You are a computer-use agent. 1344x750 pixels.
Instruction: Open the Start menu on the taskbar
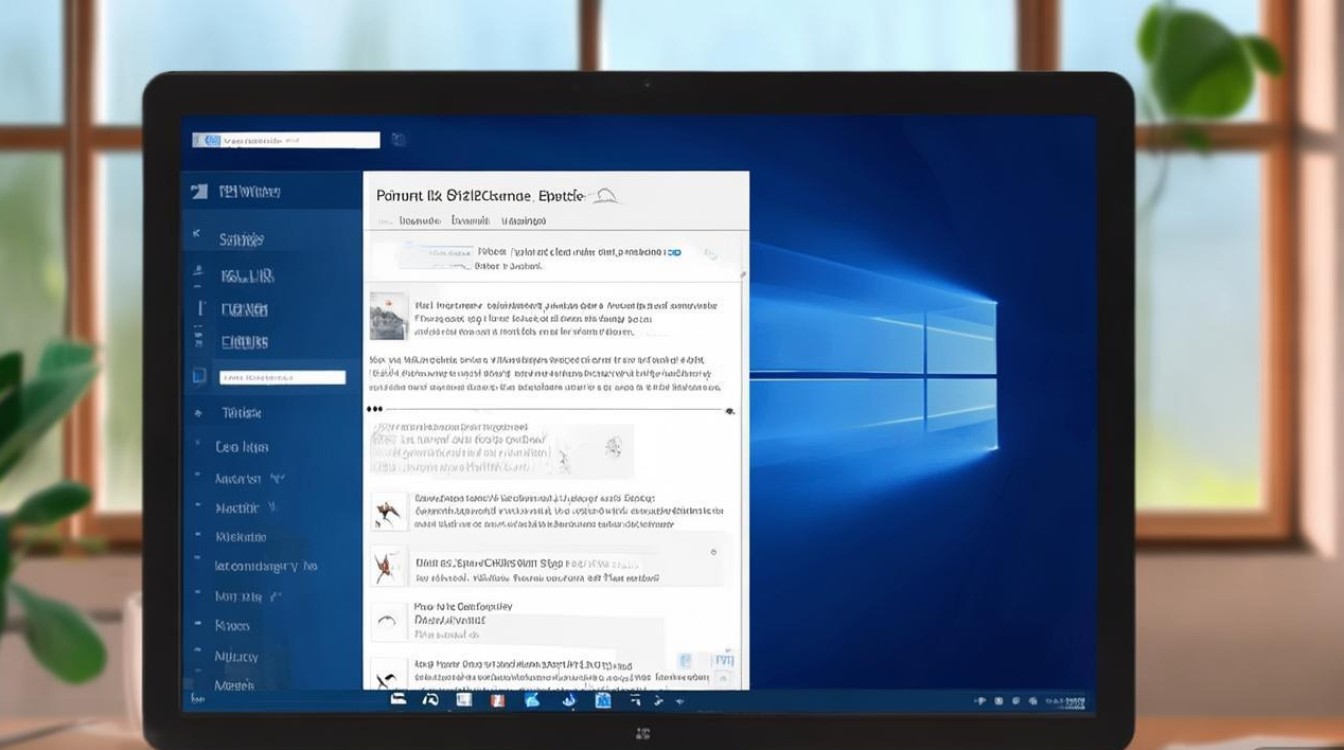click(x=396, y=700)
